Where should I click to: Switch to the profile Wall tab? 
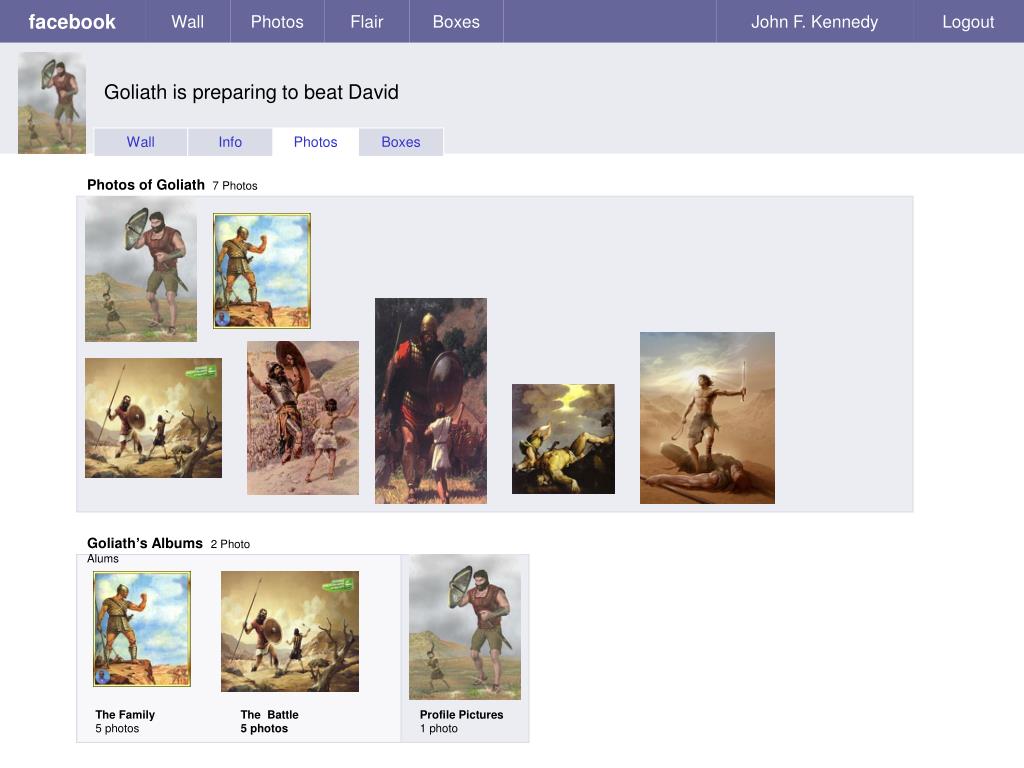pos(140,142)
